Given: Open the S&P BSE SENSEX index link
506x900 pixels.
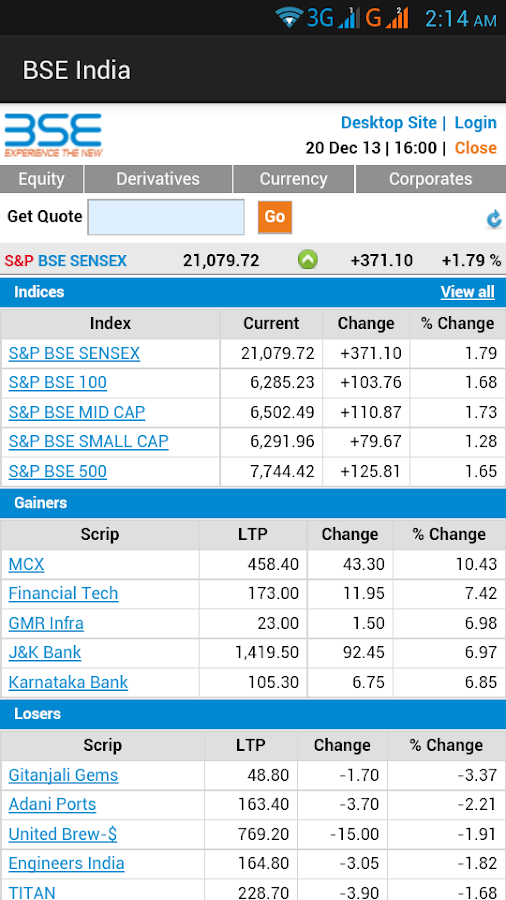Looking at the screenshot, I should (x=74, y=354).
